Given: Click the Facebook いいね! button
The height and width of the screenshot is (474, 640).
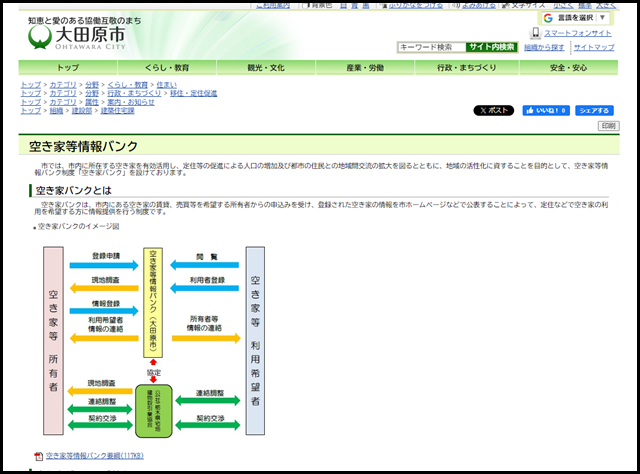Looking at the screenshot, I should coord(545,110).
